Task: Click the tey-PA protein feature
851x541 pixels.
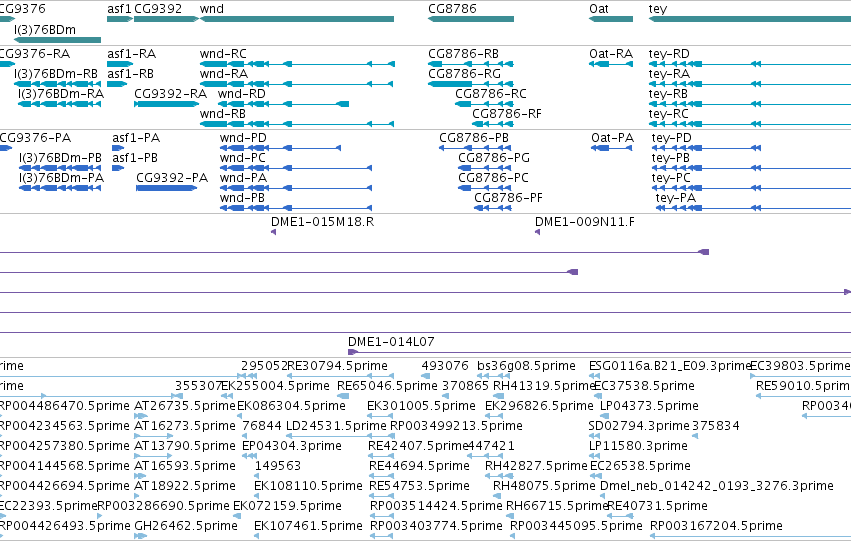Action: point(753,208)
